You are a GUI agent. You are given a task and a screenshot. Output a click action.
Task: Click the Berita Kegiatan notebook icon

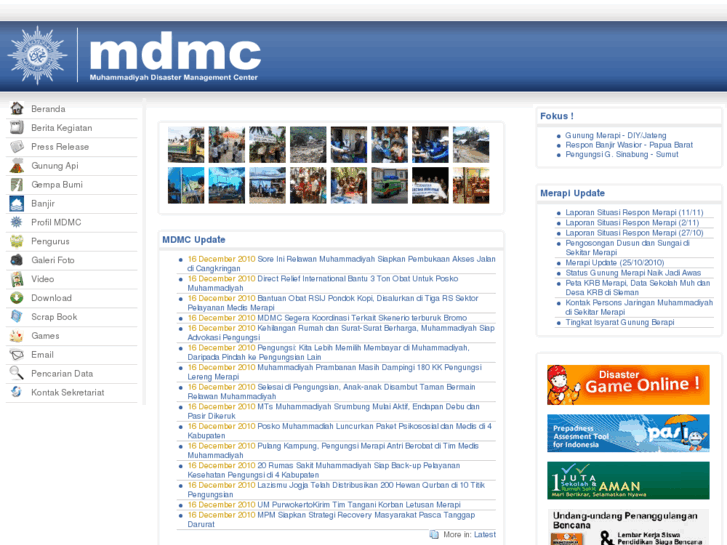(17, 128)
